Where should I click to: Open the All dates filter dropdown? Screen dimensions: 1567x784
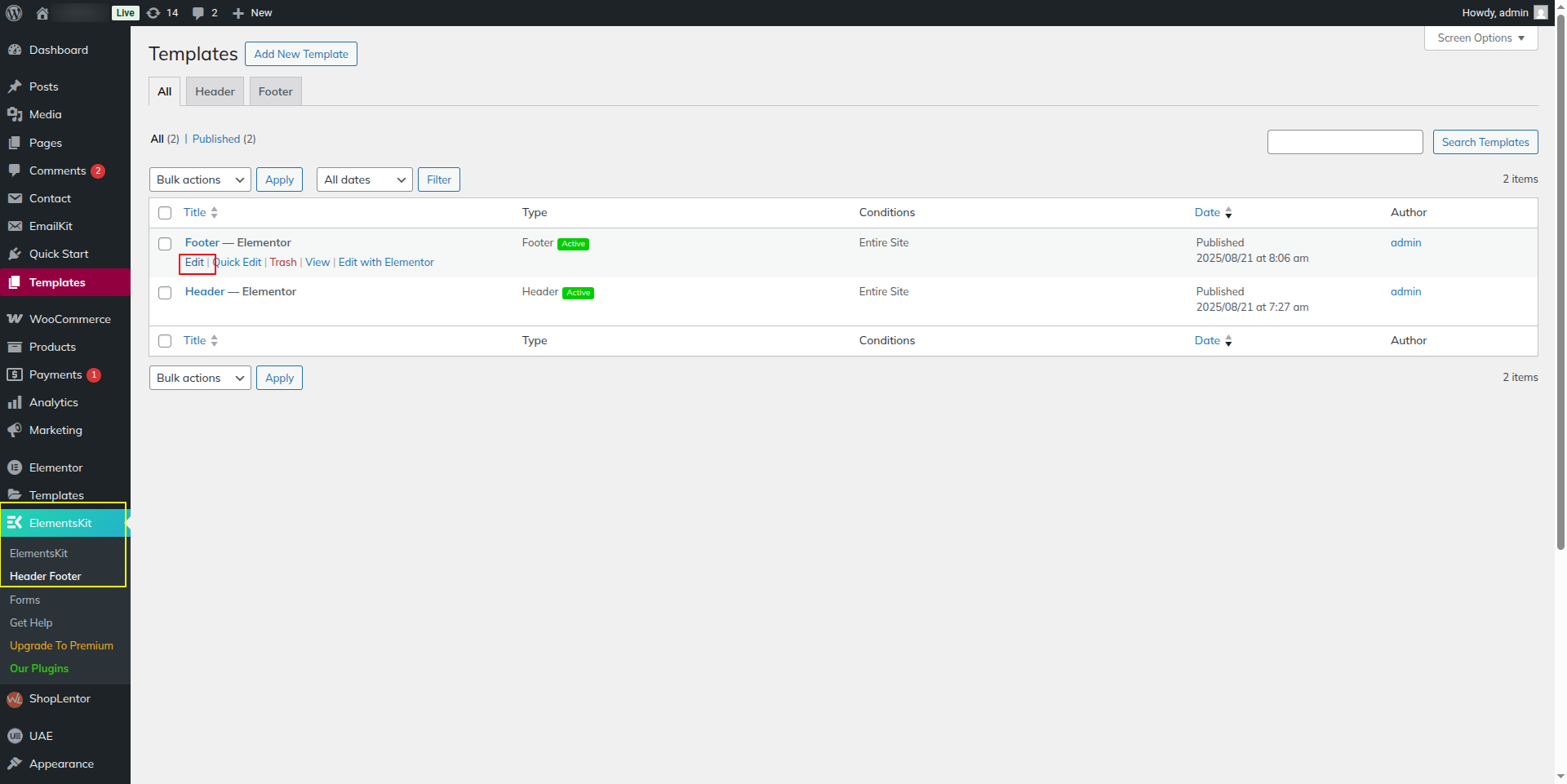click(x=365, y=179)
